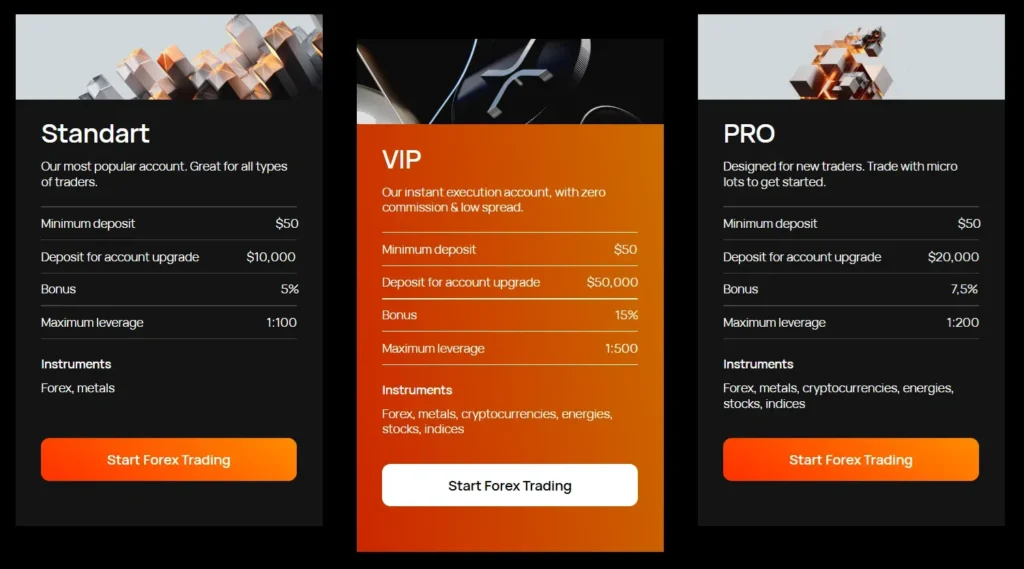Click the Instruments label in VIP card
The height and width of the screenshot is (569, 1024).
[417, 390]
